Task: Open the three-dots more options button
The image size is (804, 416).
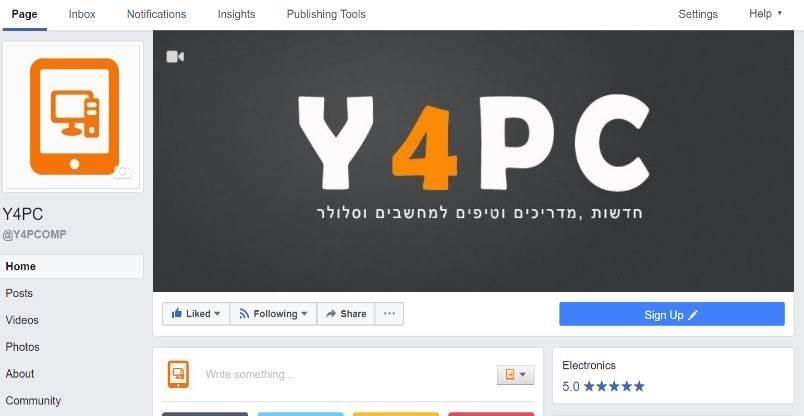Action: [389, 314]
